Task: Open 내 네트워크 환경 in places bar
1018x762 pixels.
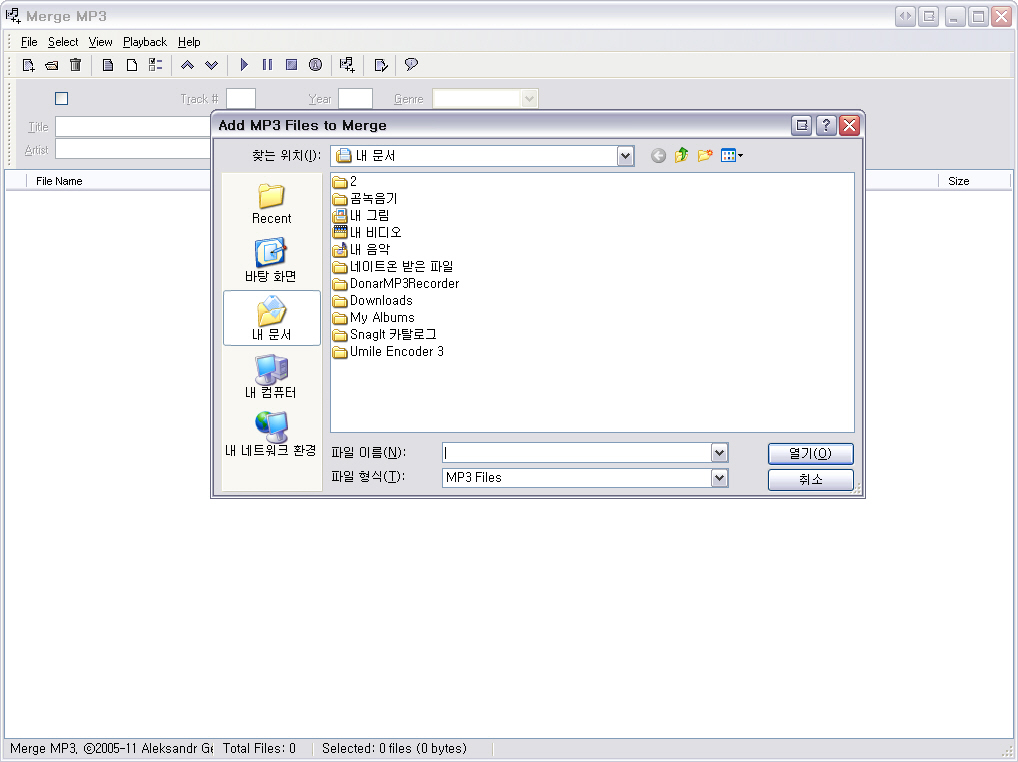Action: pos(271,434)
